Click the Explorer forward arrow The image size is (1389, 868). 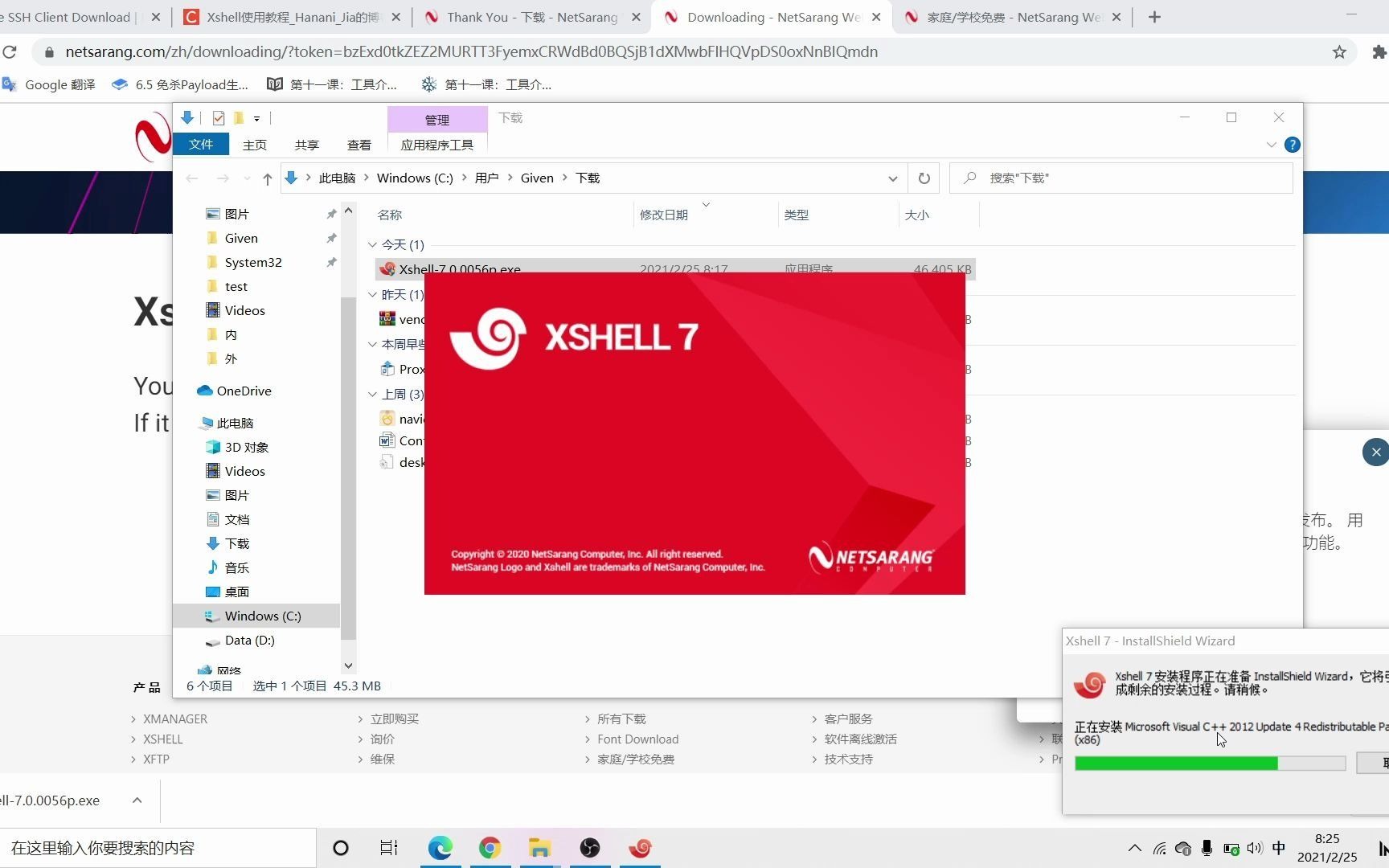223,178
